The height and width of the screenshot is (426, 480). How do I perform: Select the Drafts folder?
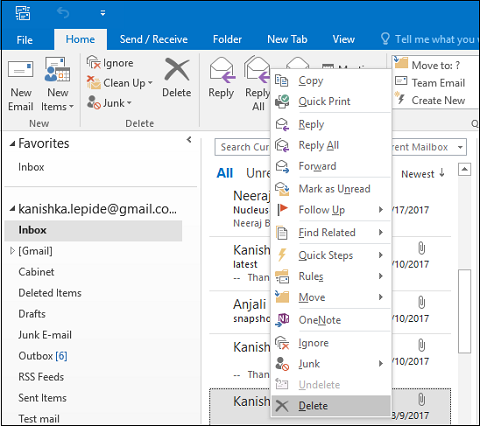[x=32, y=314]
